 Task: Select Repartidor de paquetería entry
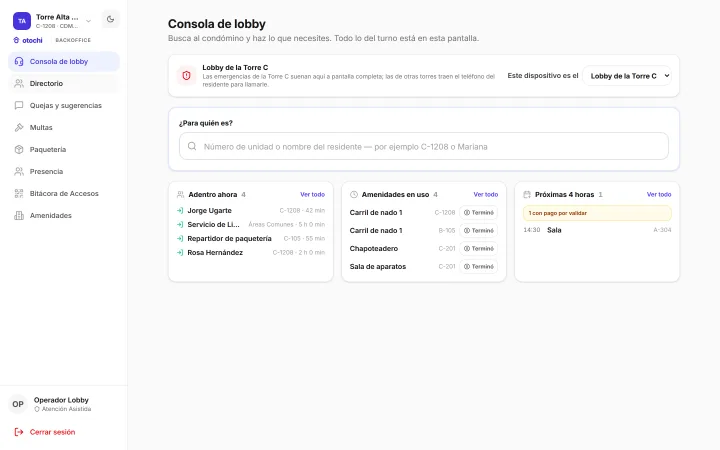coord(251,239)
